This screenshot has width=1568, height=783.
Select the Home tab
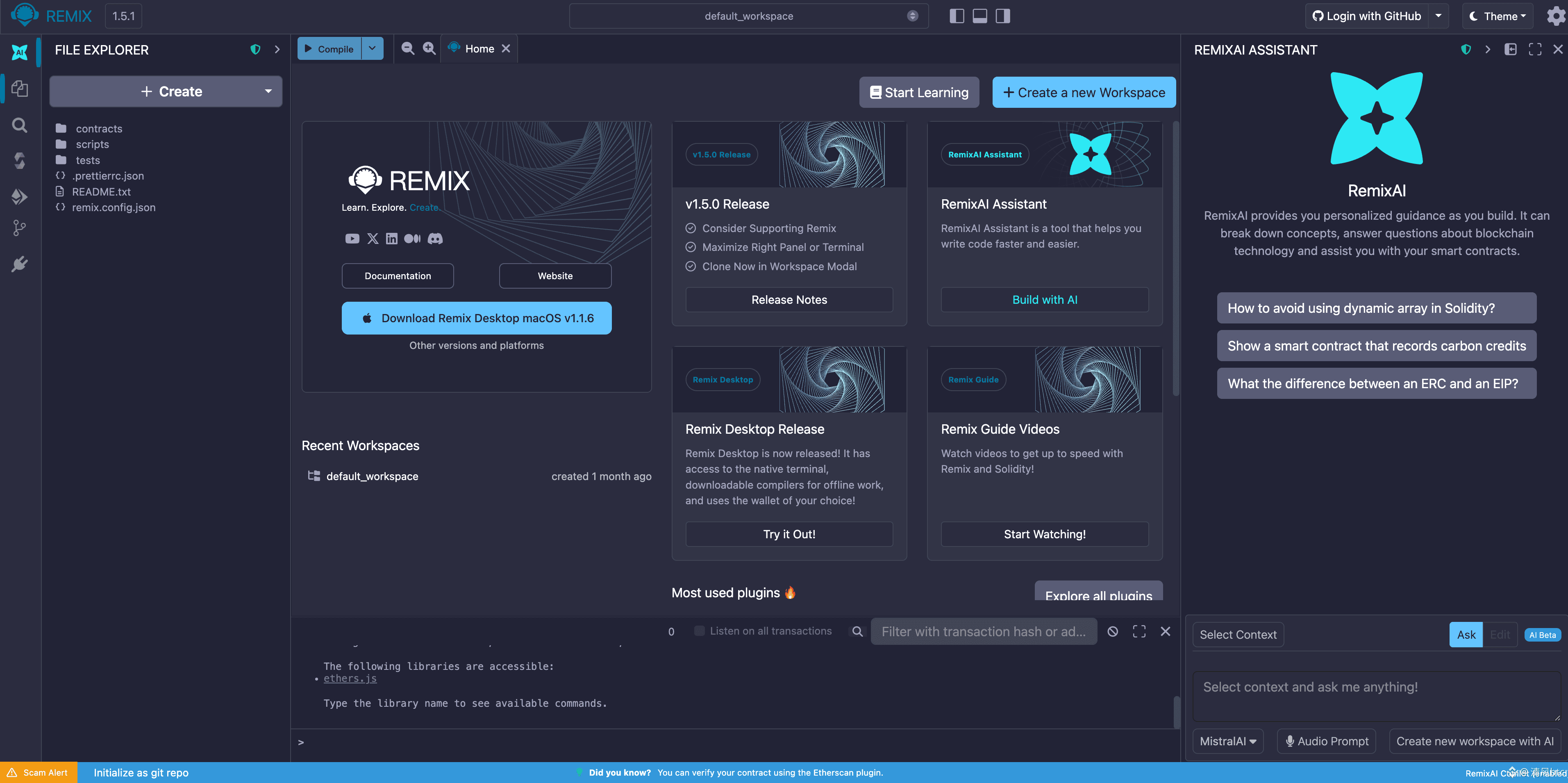479,49
